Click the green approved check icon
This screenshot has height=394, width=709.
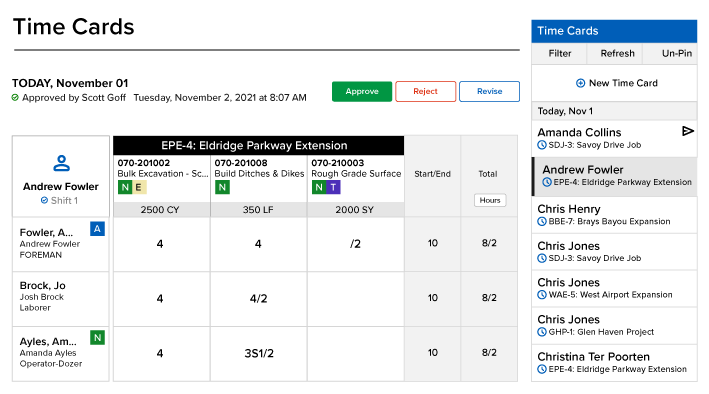coord(15,98)
